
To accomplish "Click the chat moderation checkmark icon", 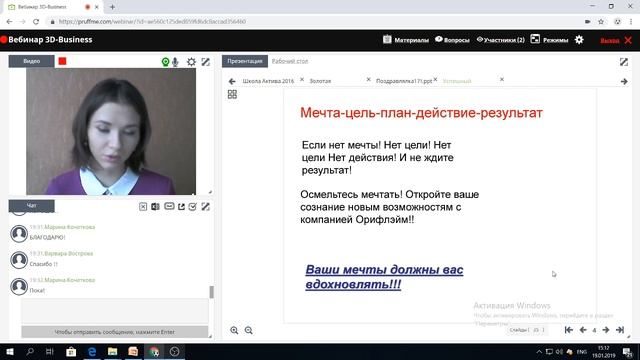I will [x=193, y=207].
